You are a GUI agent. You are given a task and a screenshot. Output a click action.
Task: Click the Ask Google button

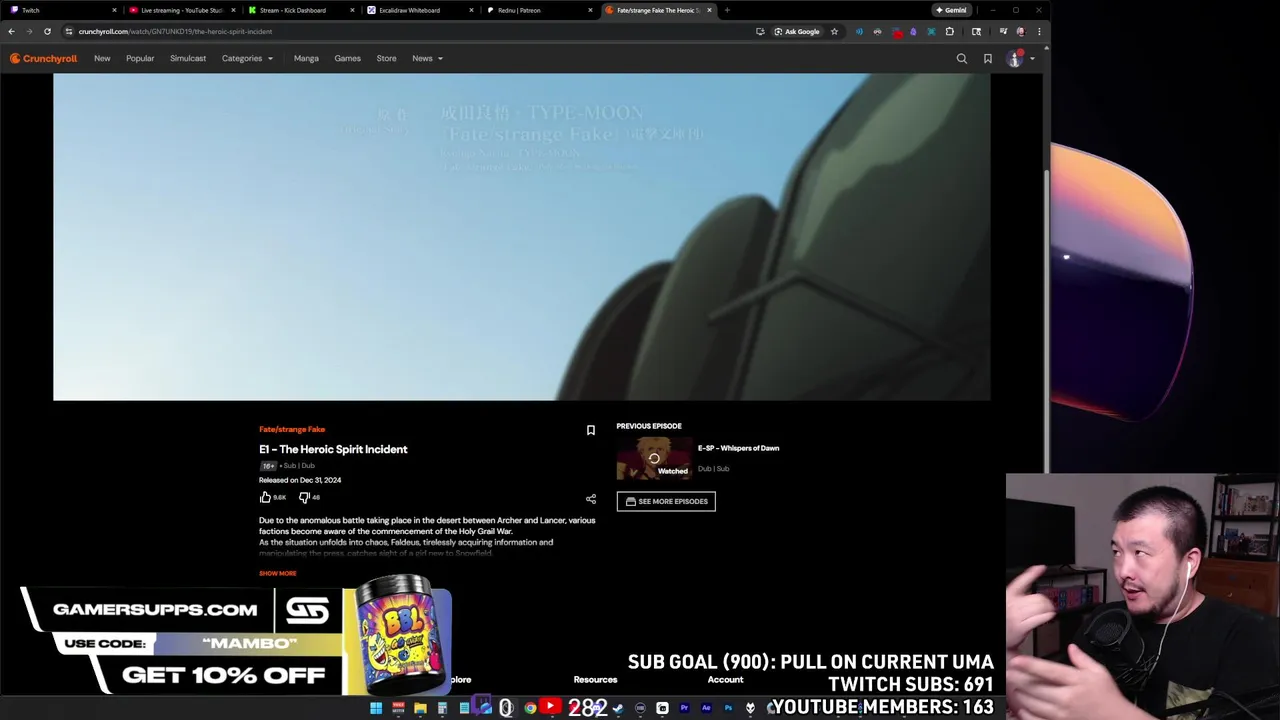coord(797,31)
